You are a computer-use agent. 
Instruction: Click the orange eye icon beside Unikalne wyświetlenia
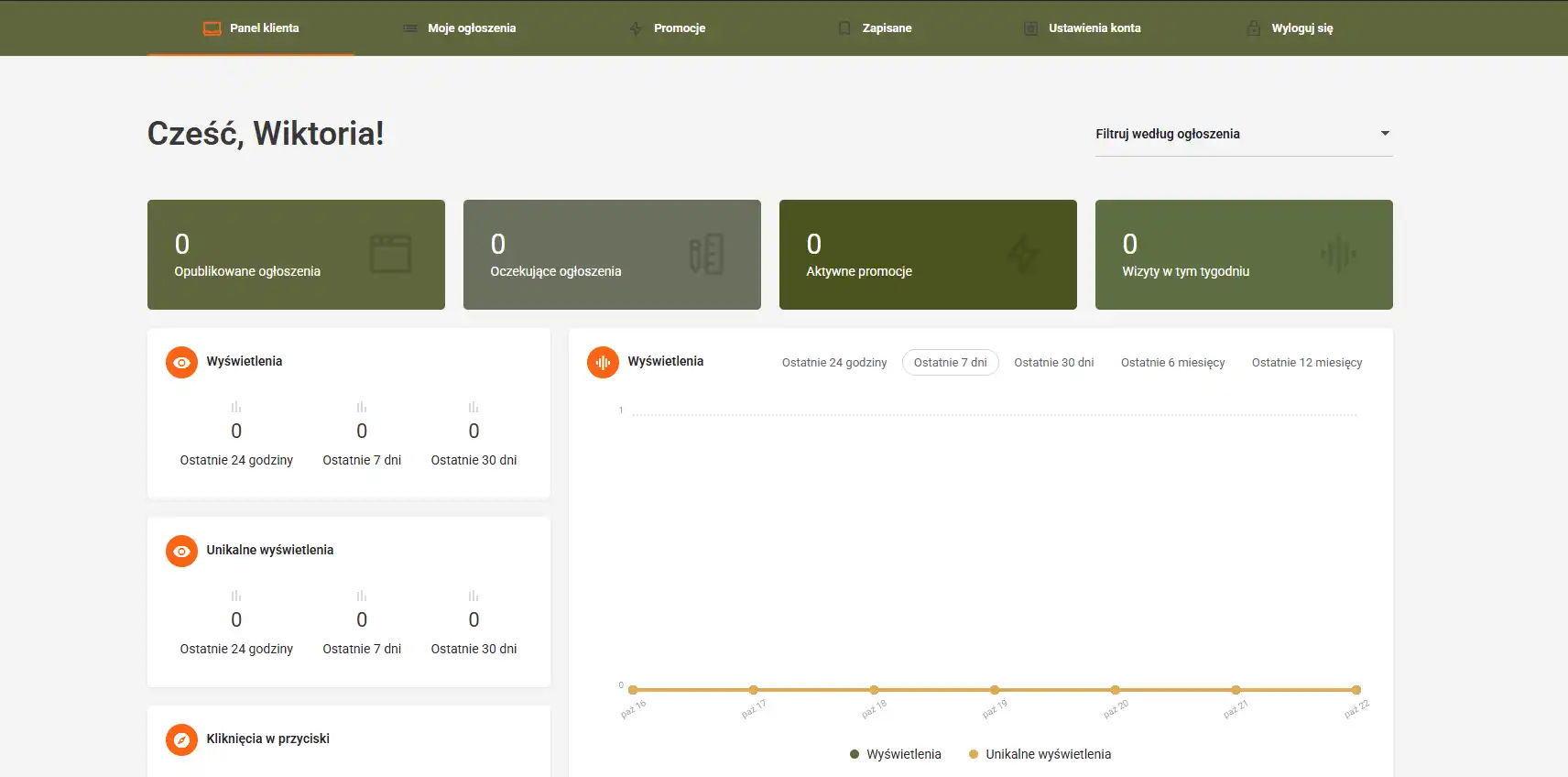point(181,551)
